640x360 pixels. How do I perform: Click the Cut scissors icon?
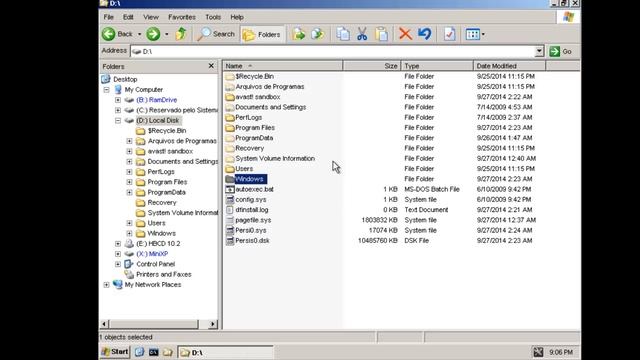[362, 34]
